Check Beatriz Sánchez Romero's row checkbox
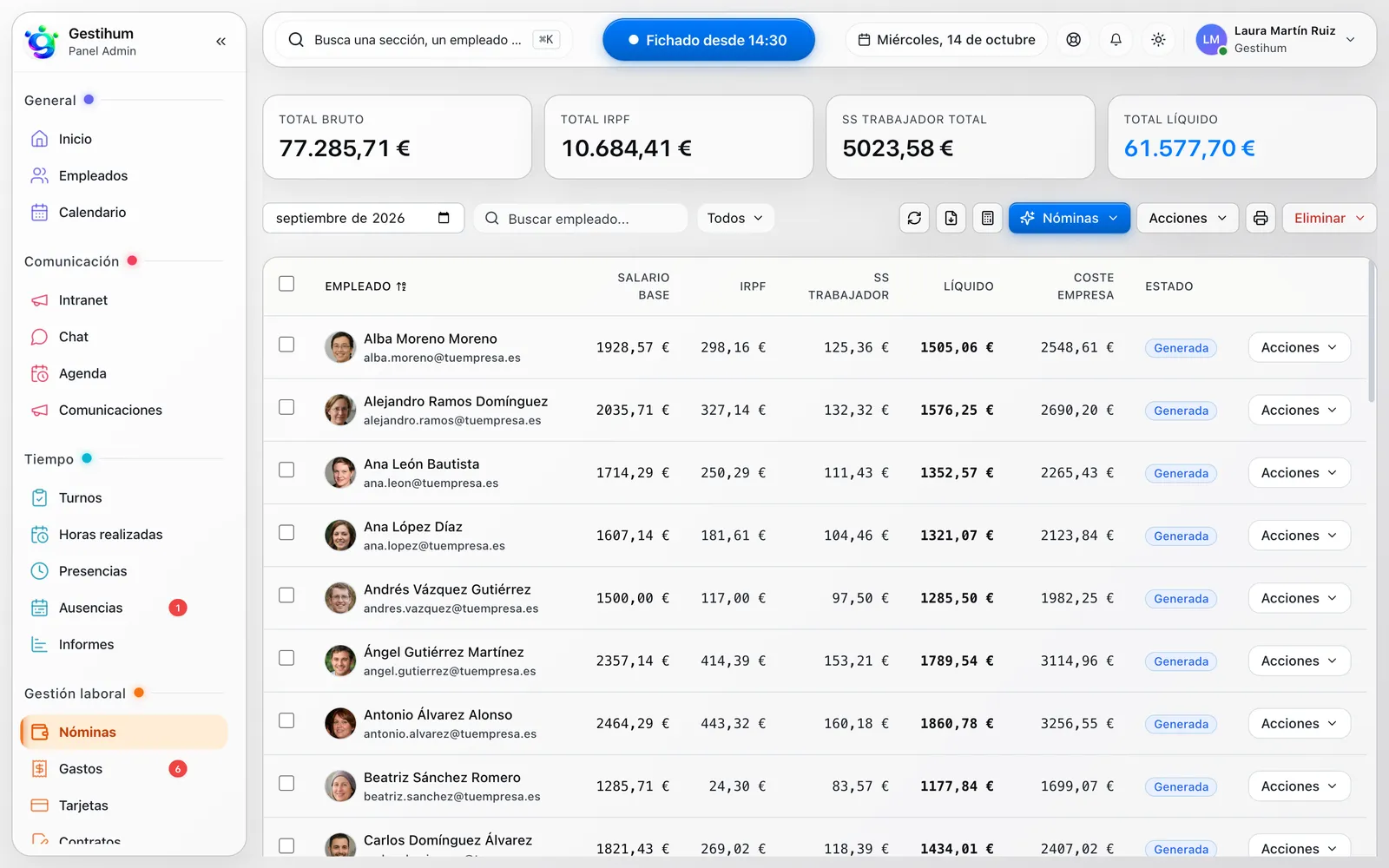The image size is (1389, 868). (286, 783)
